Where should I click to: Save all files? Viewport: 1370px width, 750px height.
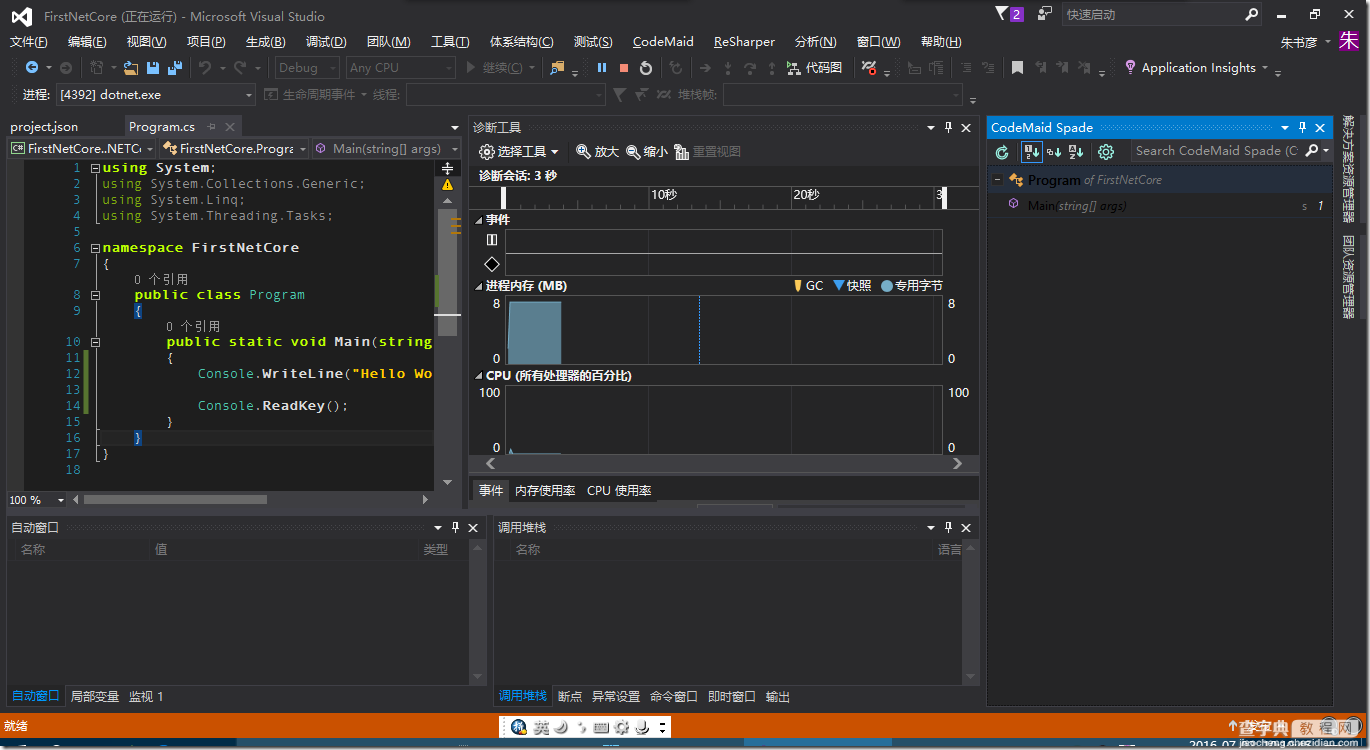175,68
